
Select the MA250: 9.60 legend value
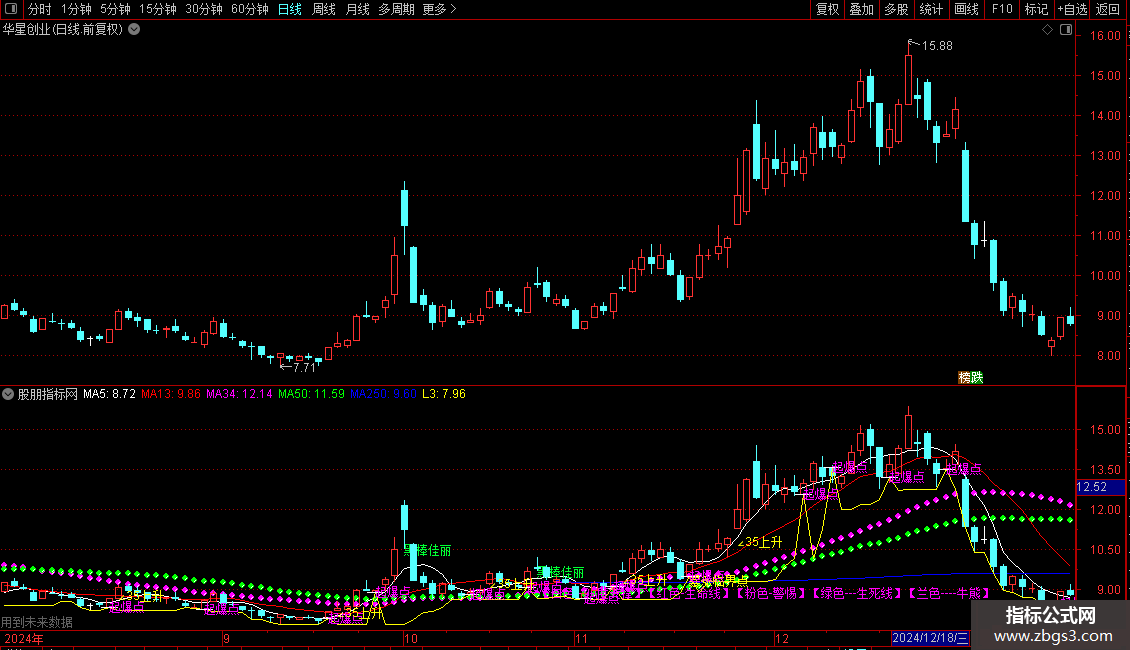(383, 394)
